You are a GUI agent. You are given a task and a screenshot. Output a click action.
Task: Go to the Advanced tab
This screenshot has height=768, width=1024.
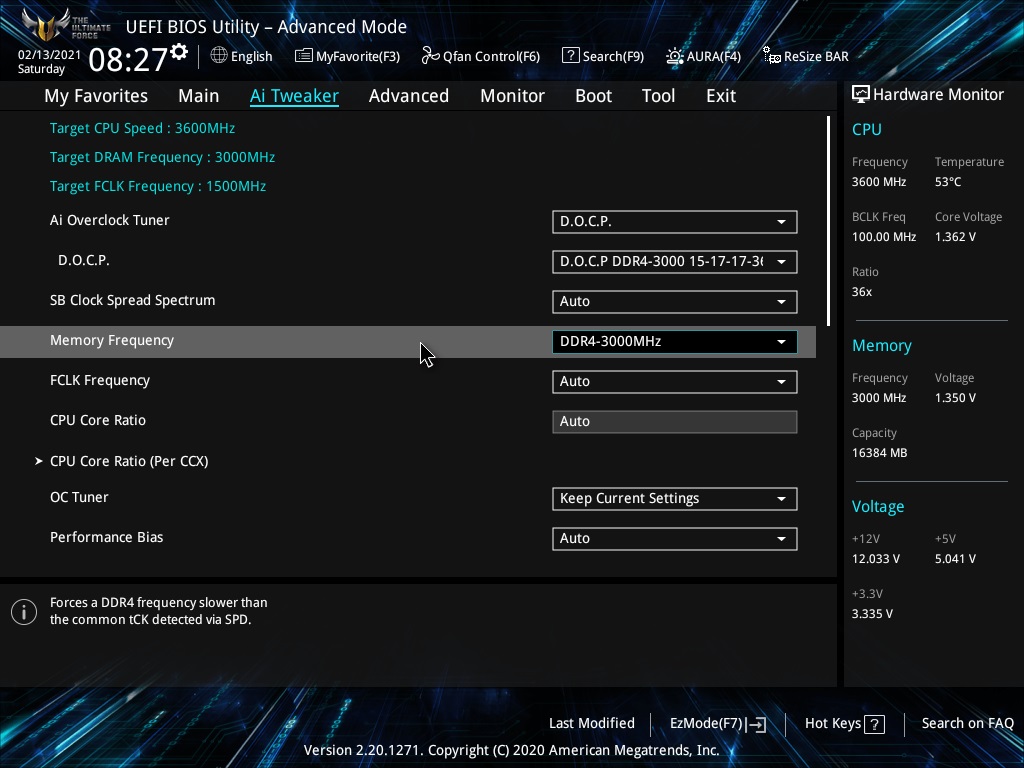click(x=409, y=96)
